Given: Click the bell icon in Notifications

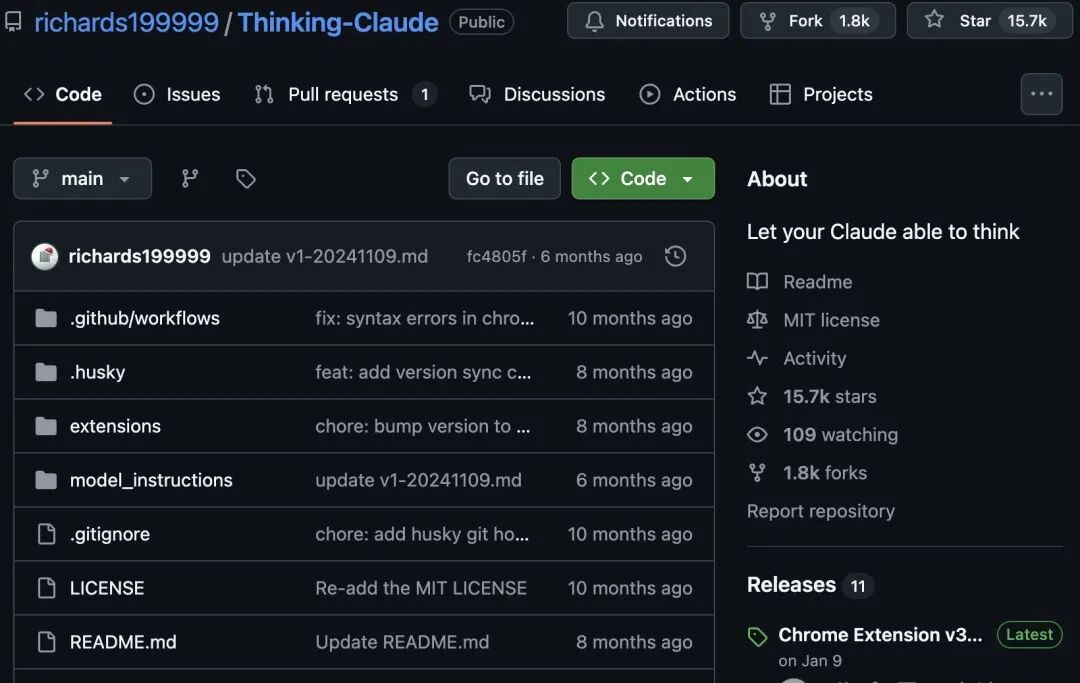Looking at the screenshot, I should pyautogui.click(x=594, y=21).
